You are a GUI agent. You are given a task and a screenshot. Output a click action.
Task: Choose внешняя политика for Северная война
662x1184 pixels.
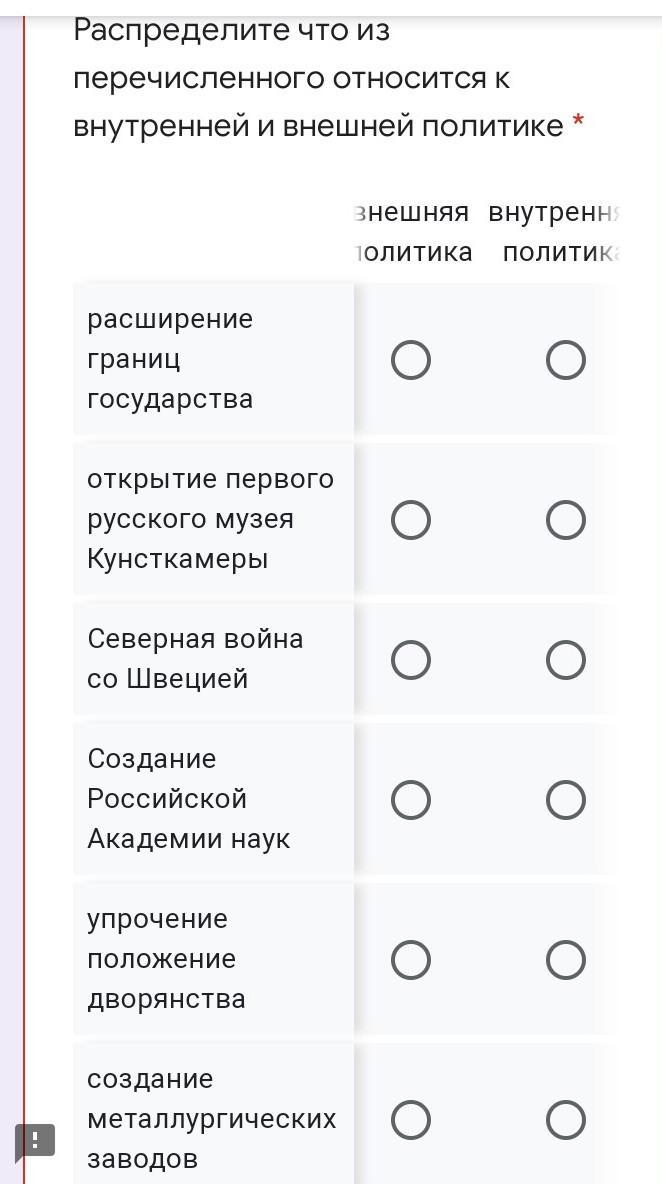click(x=411, y=660)
